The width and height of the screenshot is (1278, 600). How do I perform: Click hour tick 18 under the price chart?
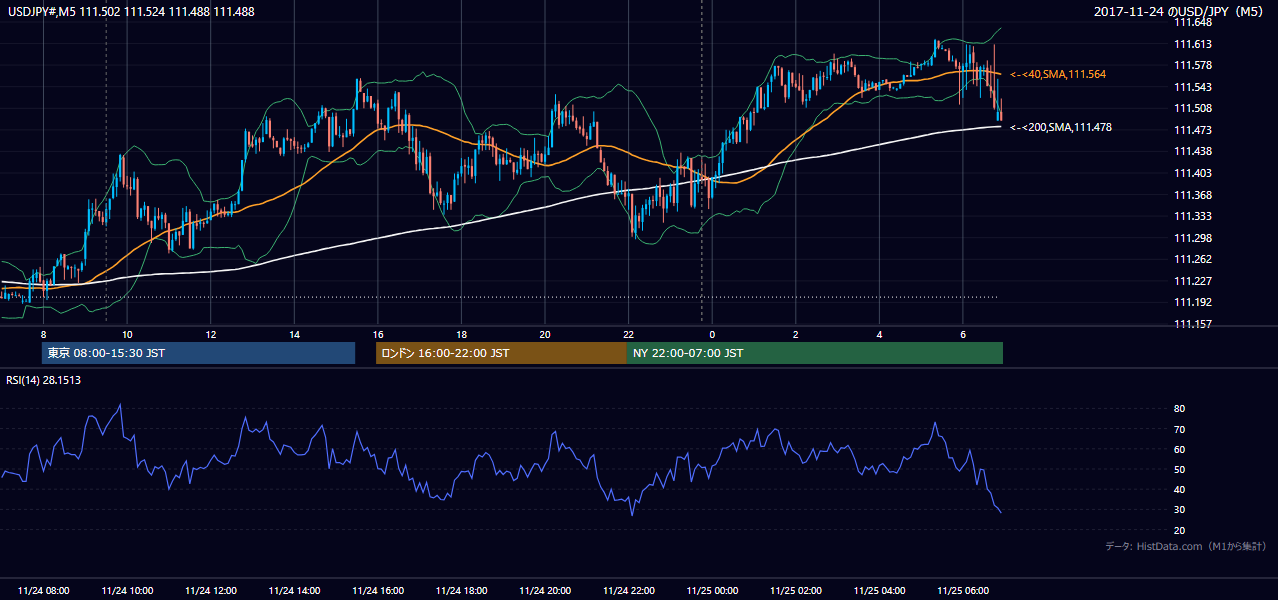pos(461,334)
